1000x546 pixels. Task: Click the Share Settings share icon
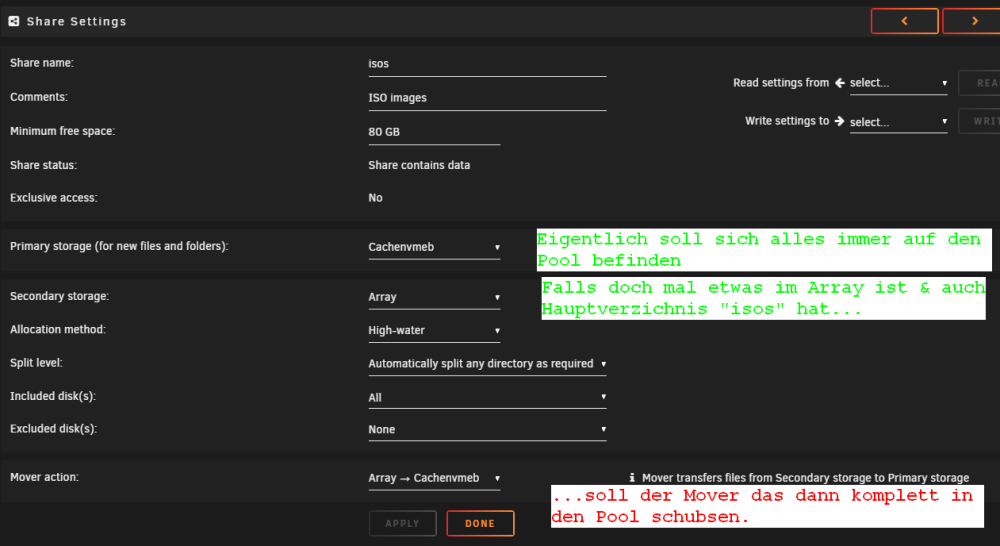(13, 21)
